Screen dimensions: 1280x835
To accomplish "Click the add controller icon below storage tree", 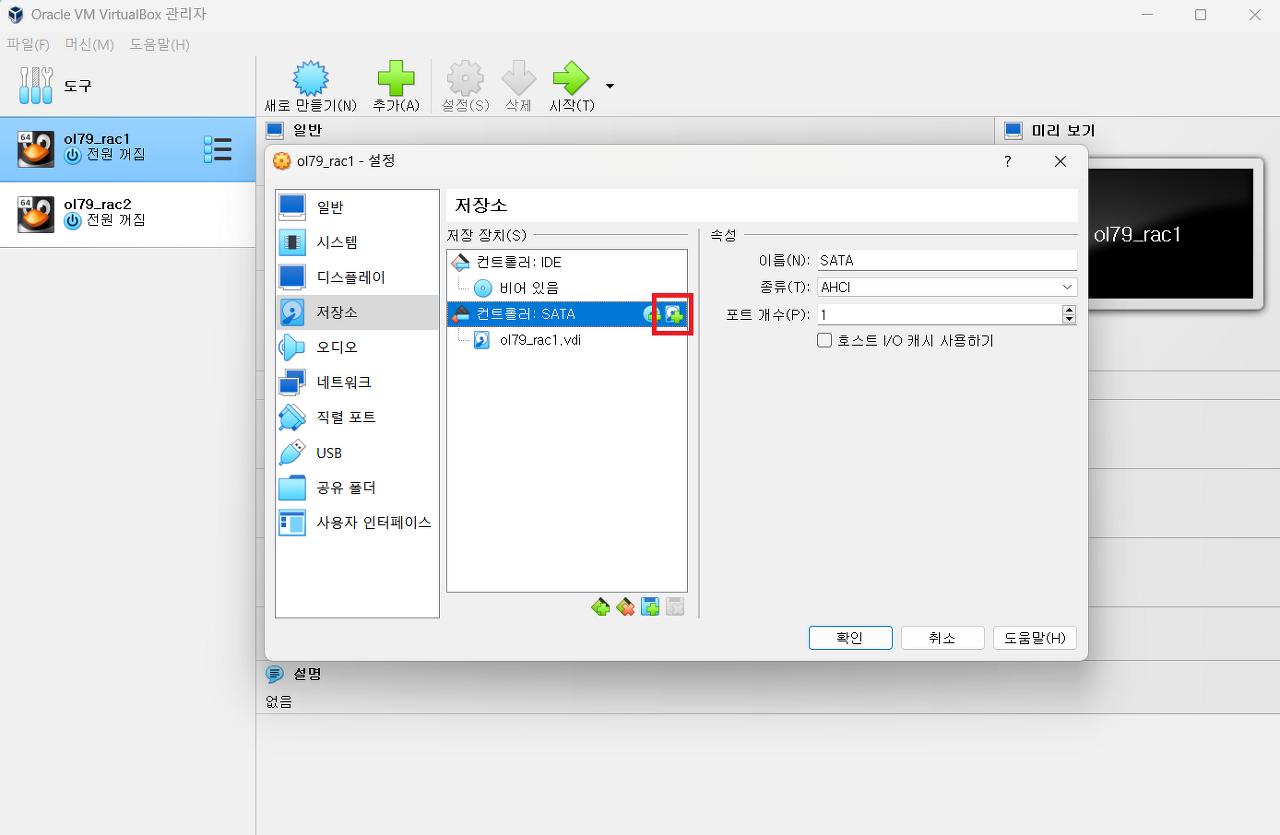I will point(600,606).
